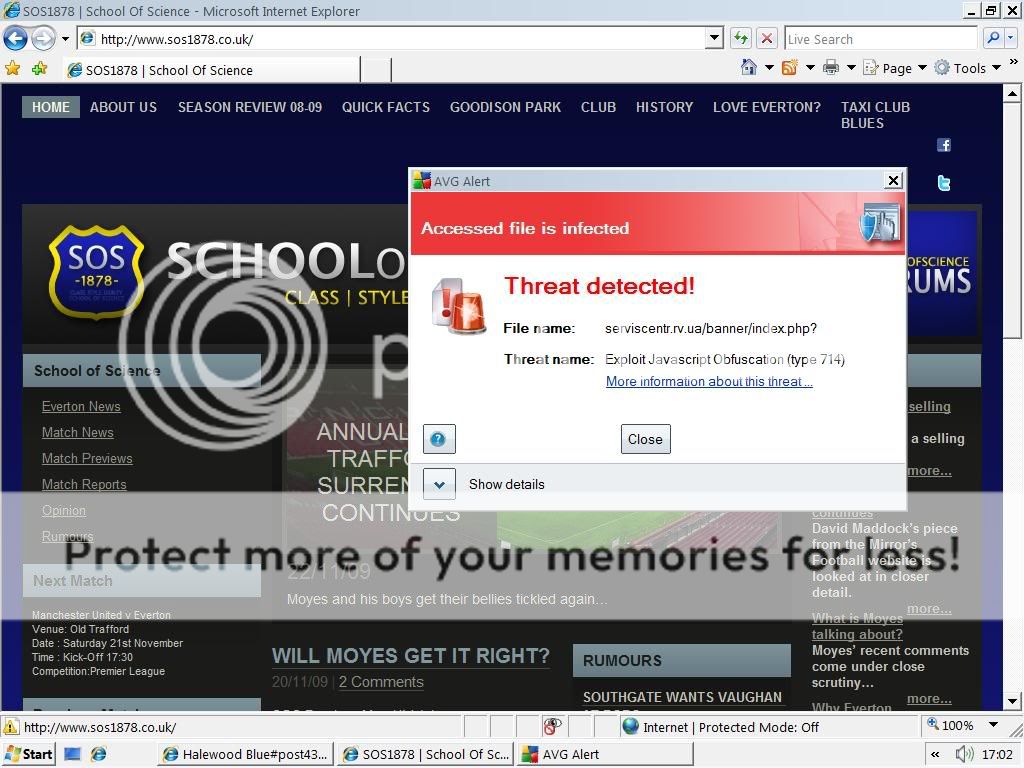
Task: Open the 2 Comments link
Action: coord(381,682)
